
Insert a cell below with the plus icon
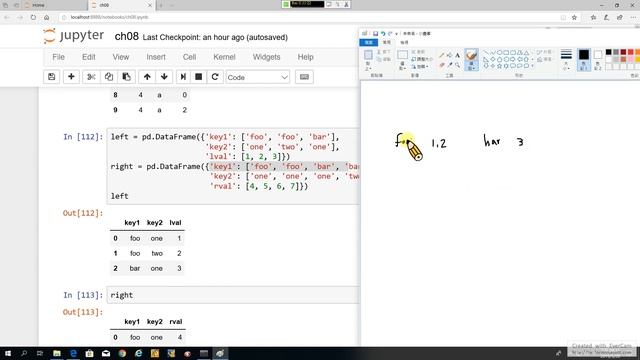pyautogui.click(x=71, y=77)
